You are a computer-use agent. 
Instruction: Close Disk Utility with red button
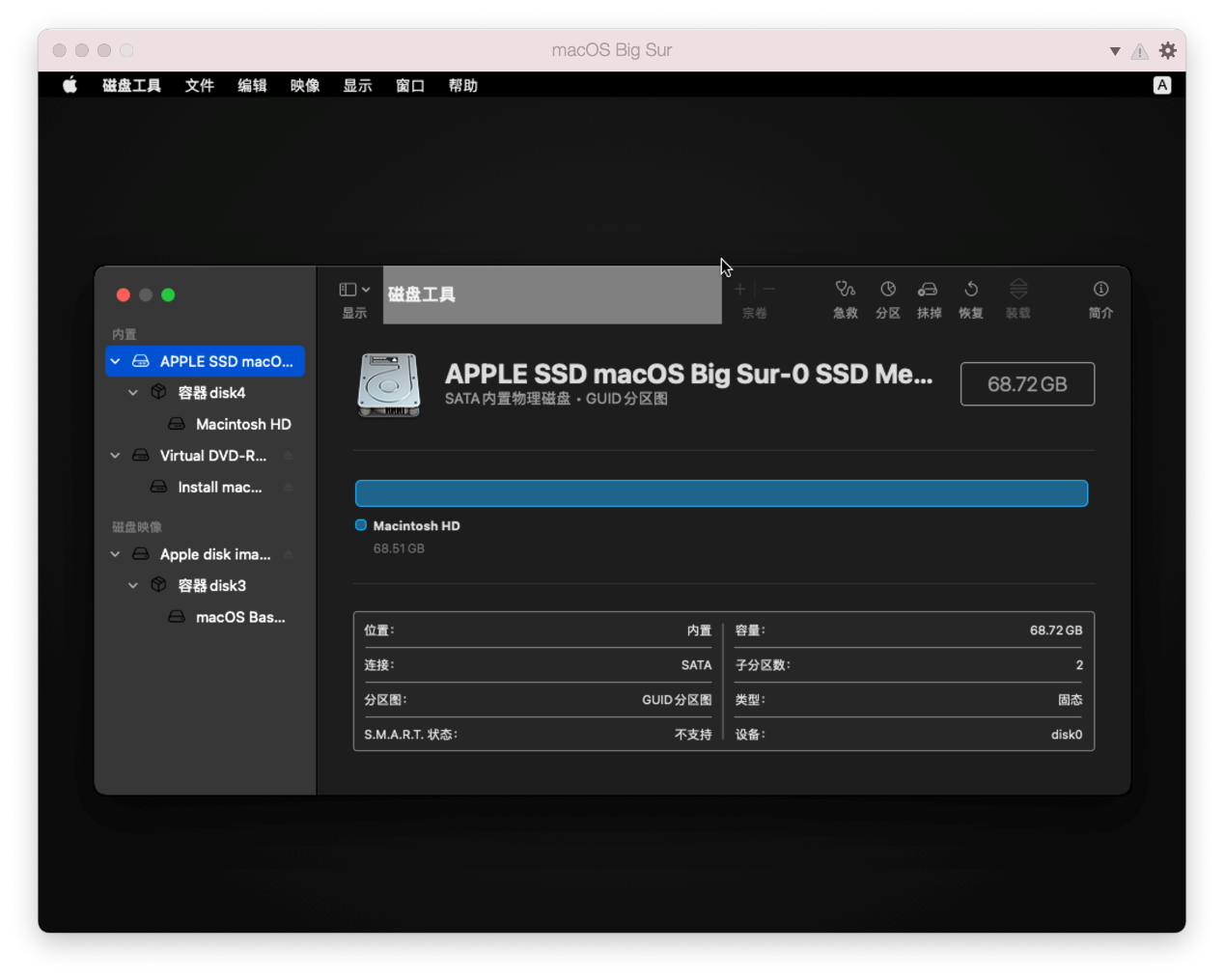click(x=123, y=295)
